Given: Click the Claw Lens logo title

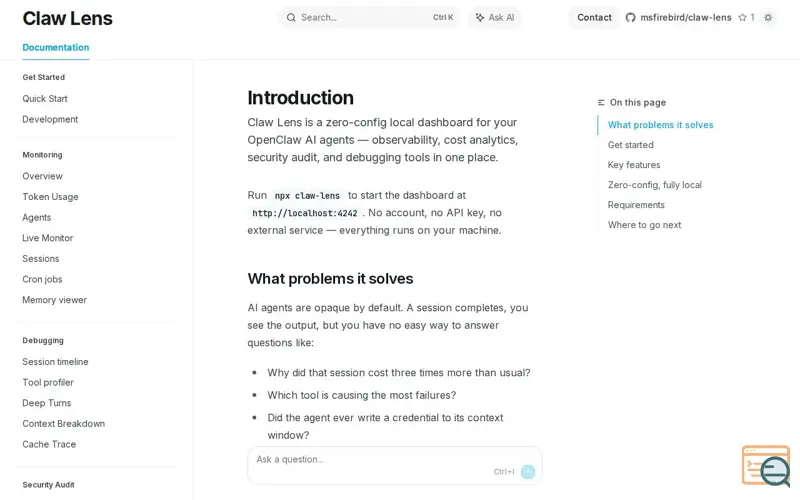Looking at the screenshot, I should click(67, 18).
